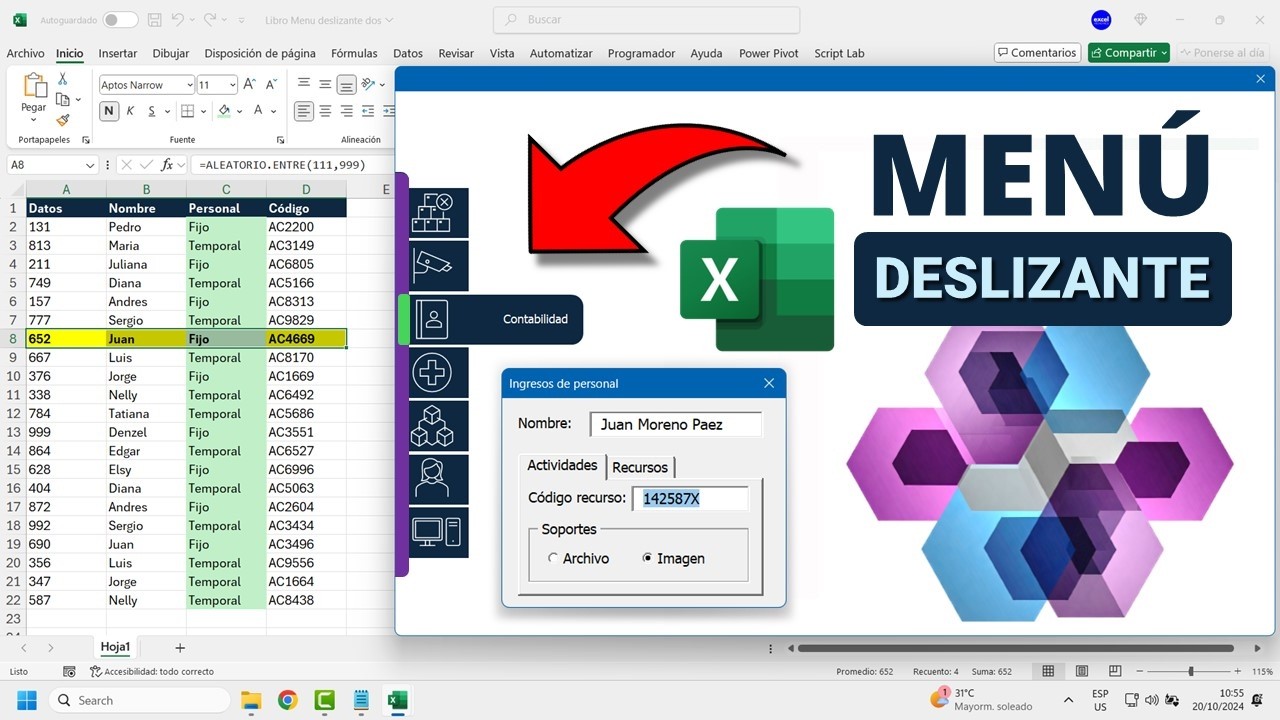Click the Undo arrow in title bar
The image size is (1280, 720).
178,20
